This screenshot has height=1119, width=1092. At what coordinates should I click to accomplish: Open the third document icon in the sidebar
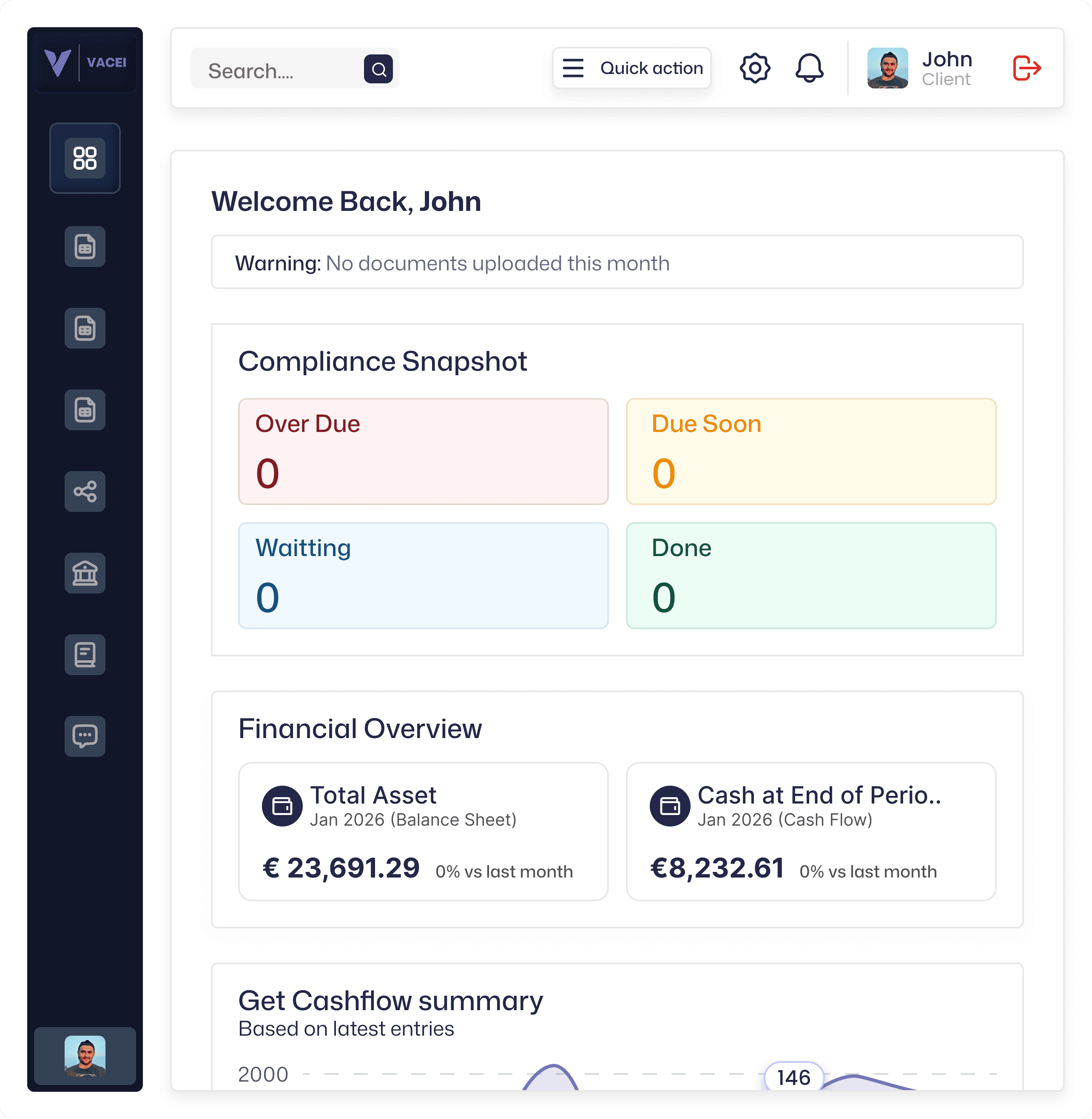(85, 409)
